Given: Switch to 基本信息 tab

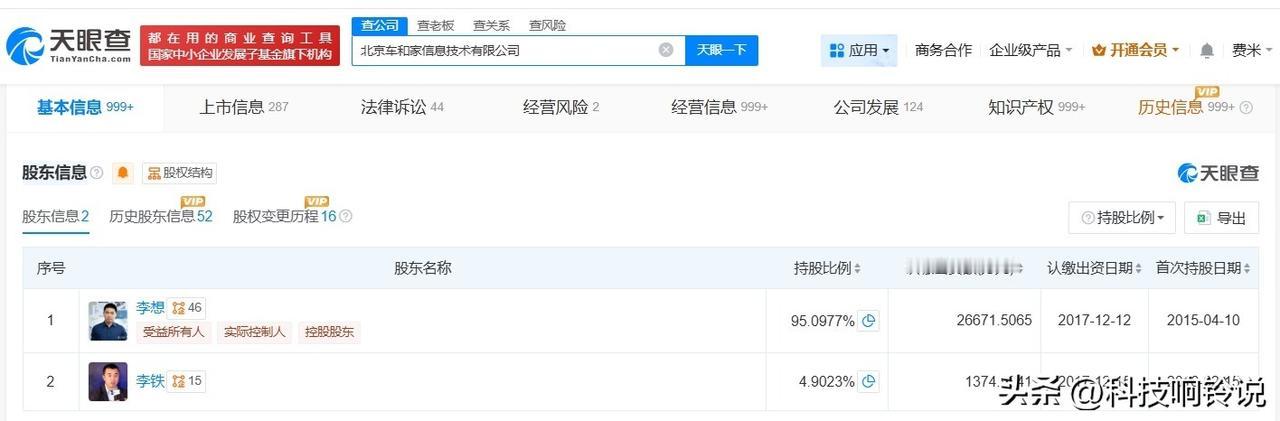Looking at the screenshot, I should pos(85,107).
